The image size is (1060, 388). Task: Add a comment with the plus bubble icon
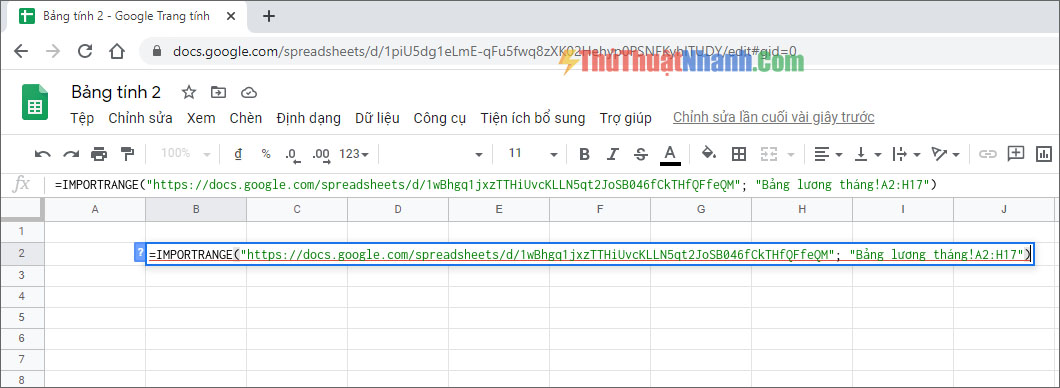point(1015,153)
